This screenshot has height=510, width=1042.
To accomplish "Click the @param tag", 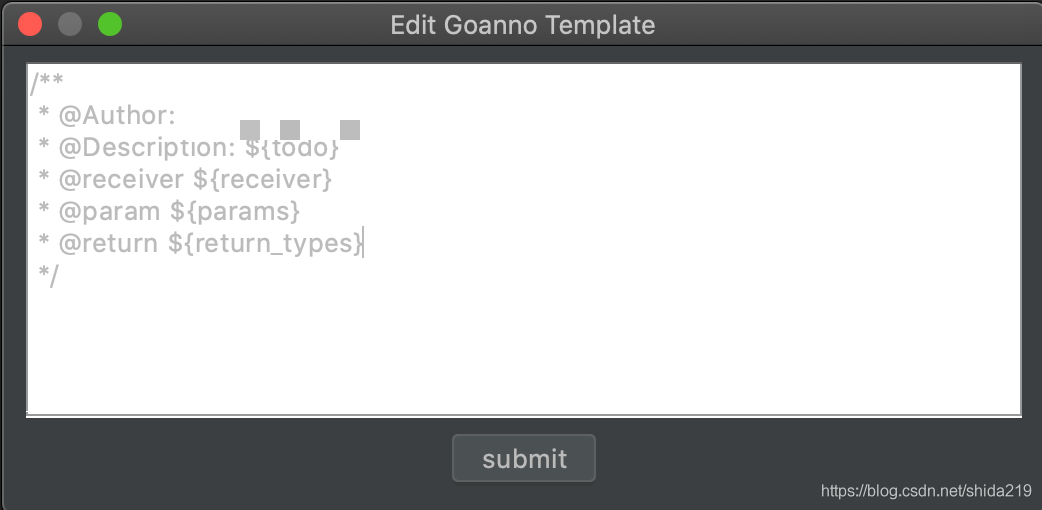I will coord(110,212).
